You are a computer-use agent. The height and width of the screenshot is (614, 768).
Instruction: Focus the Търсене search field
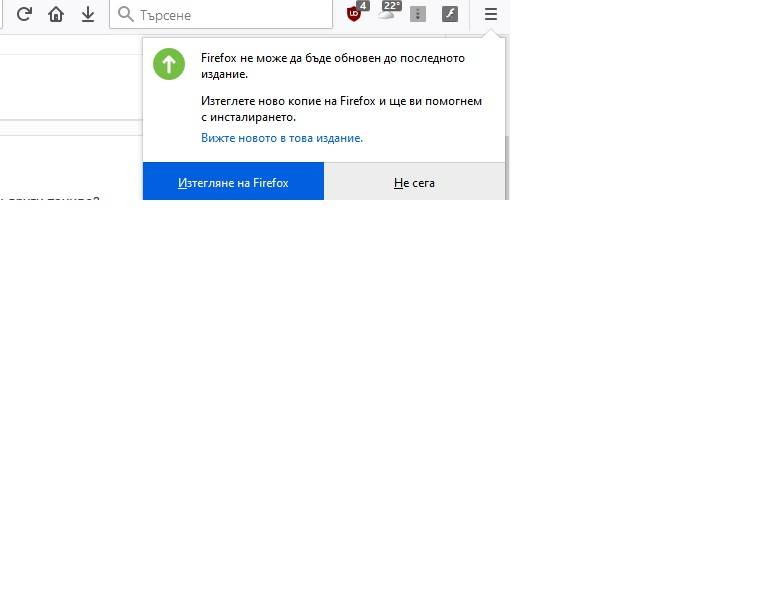coord(221,15)
